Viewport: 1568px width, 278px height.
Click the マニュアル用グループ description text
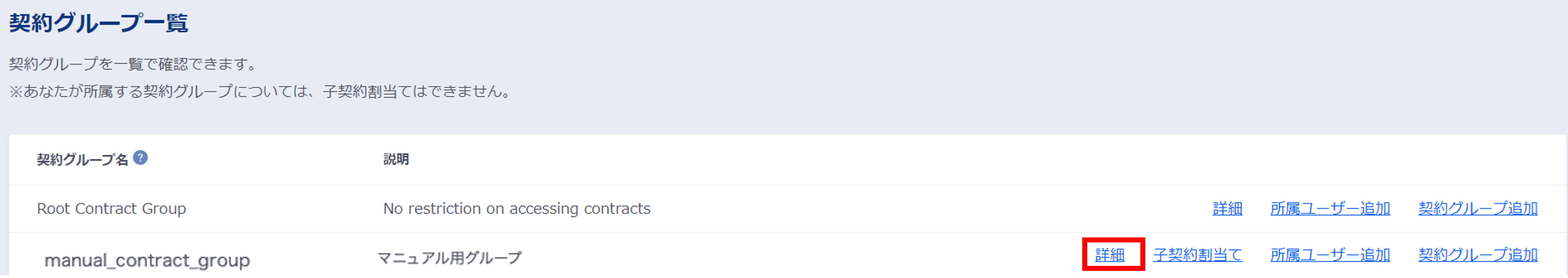[449, 258]
